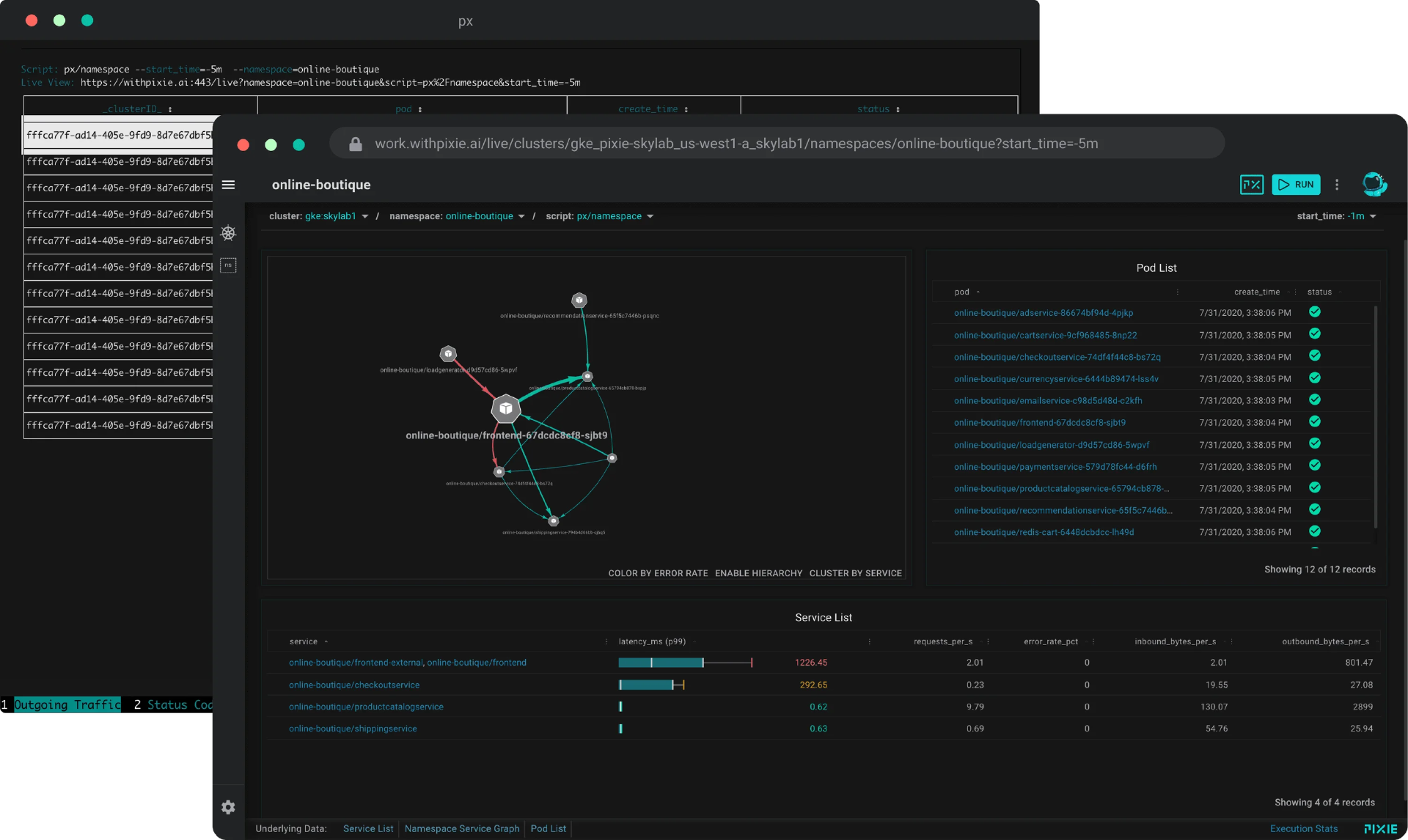Click frontend-external latency bar
The width and height of the screenshot is (1408, 840).
pyautogui.click(x=686, y=663)
